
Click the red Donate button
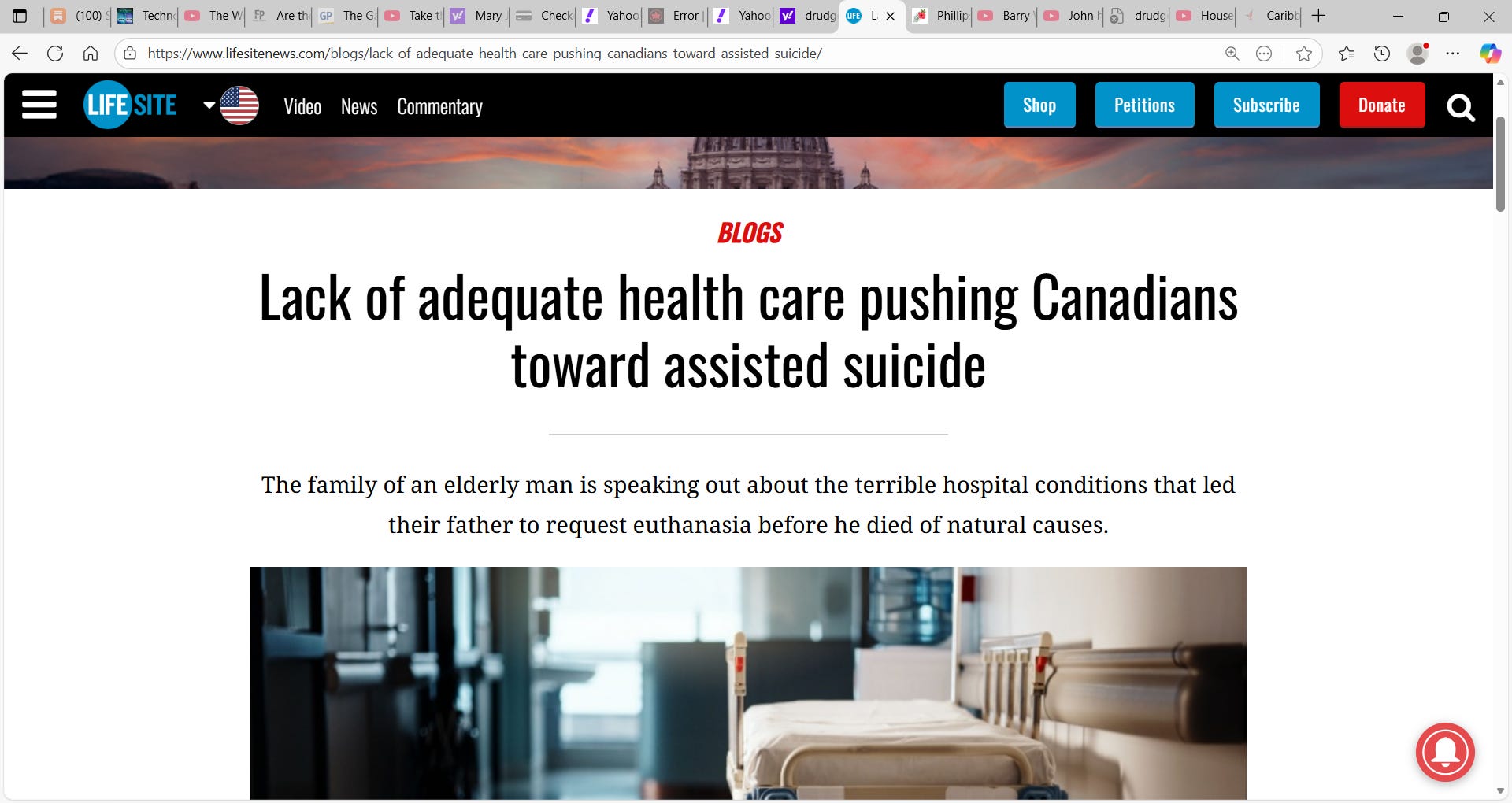(x=1382, y=105)
